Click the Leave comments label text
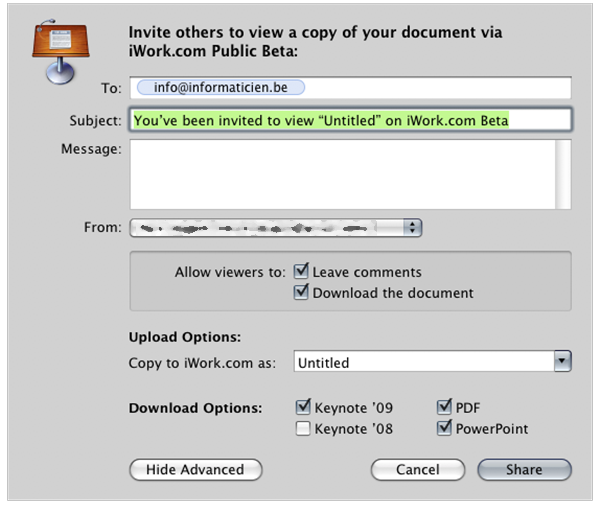600x512 pixels. point(367,272)
